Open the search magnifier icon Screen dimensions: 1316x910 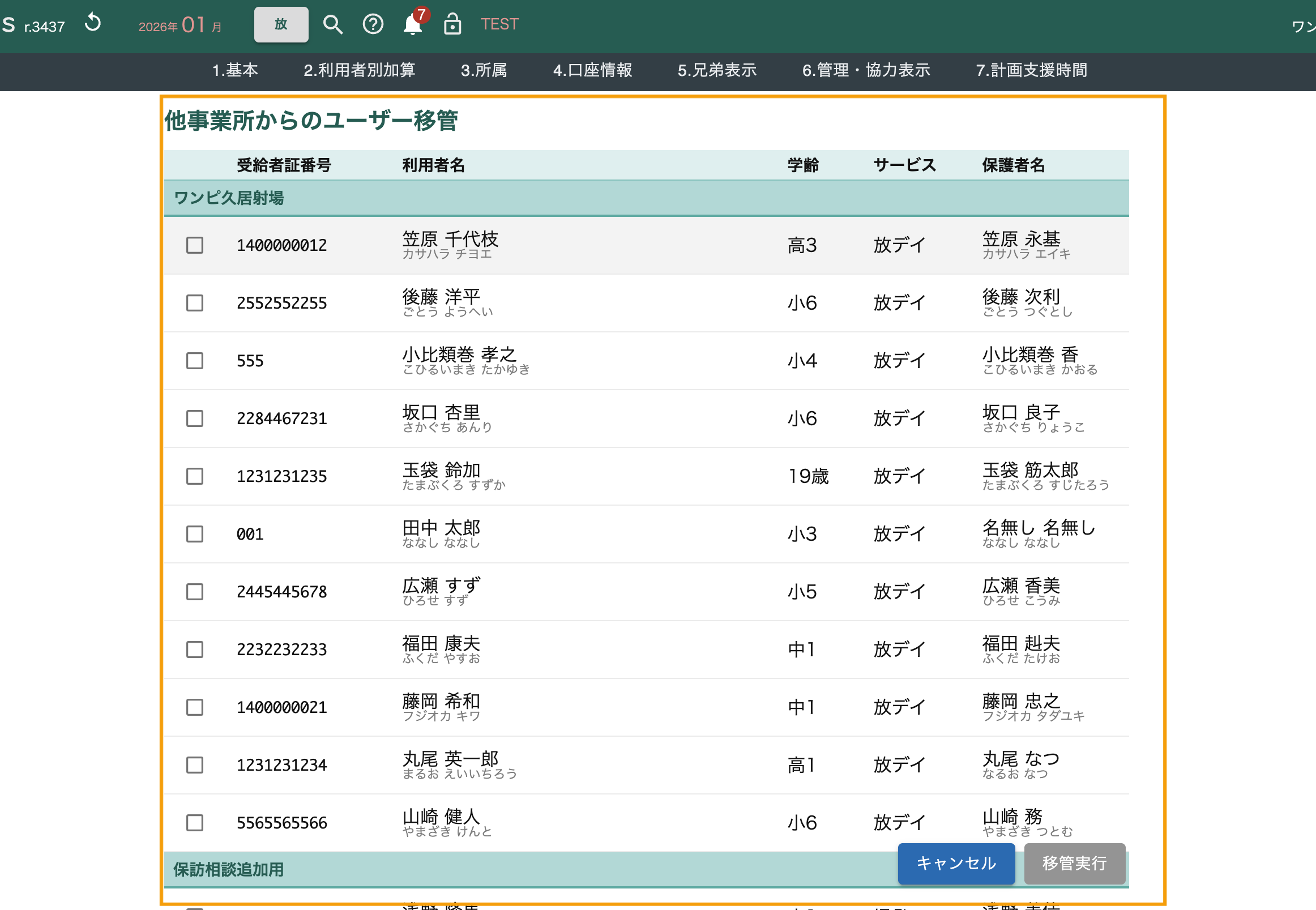(332, 24)
